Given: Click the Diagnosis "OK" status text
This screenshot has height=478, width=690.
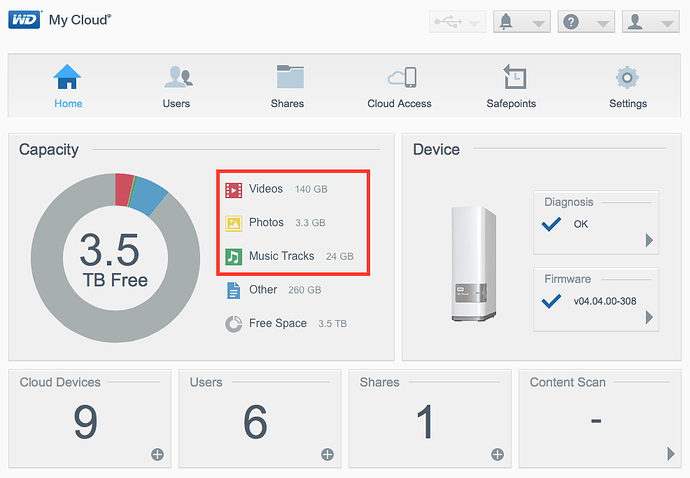Looking at the screenshot, I should coord(580,224).
